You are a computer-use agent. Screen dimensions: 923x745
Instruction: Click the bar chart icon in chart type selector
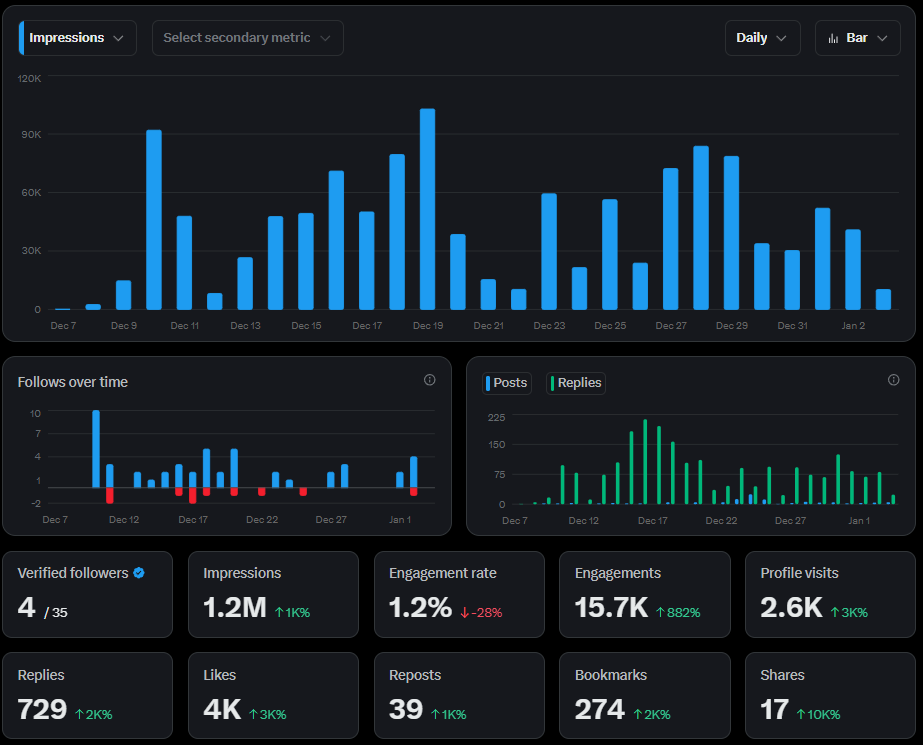click(x=833, y=38)
